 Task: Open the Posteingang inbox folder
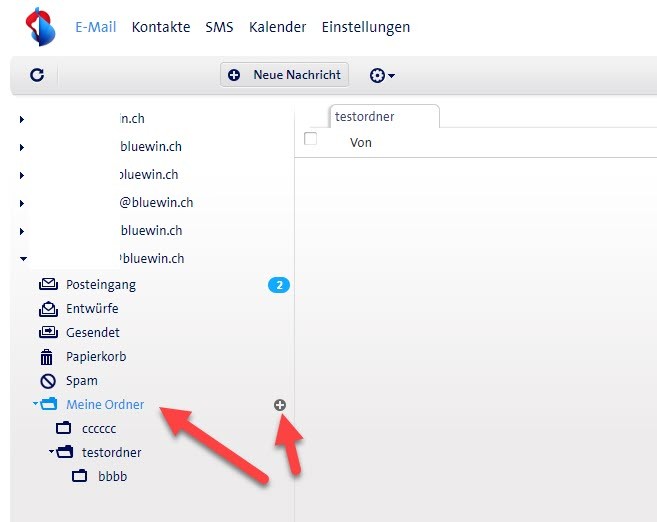(x=100, y=285)
